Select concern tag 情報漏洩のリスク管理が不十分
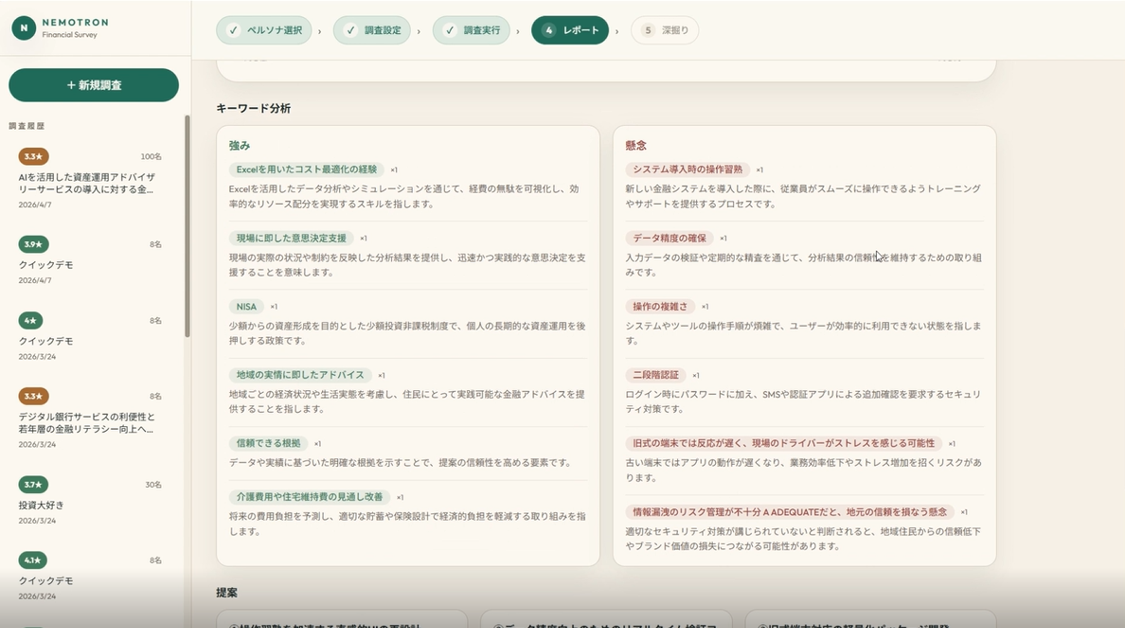This screenshot has height=628, width=1125. coord(789,512)
